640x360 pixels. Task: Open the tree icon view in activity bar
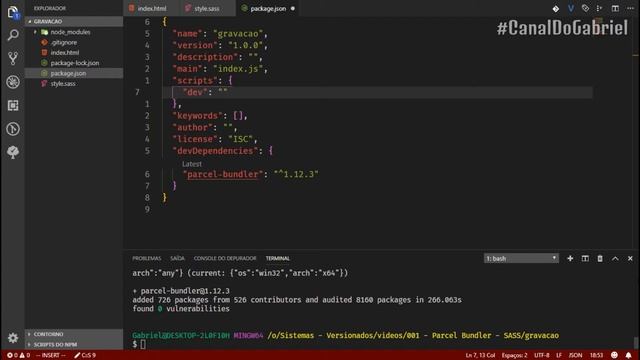pyautogui.click(x=13, y=152)
